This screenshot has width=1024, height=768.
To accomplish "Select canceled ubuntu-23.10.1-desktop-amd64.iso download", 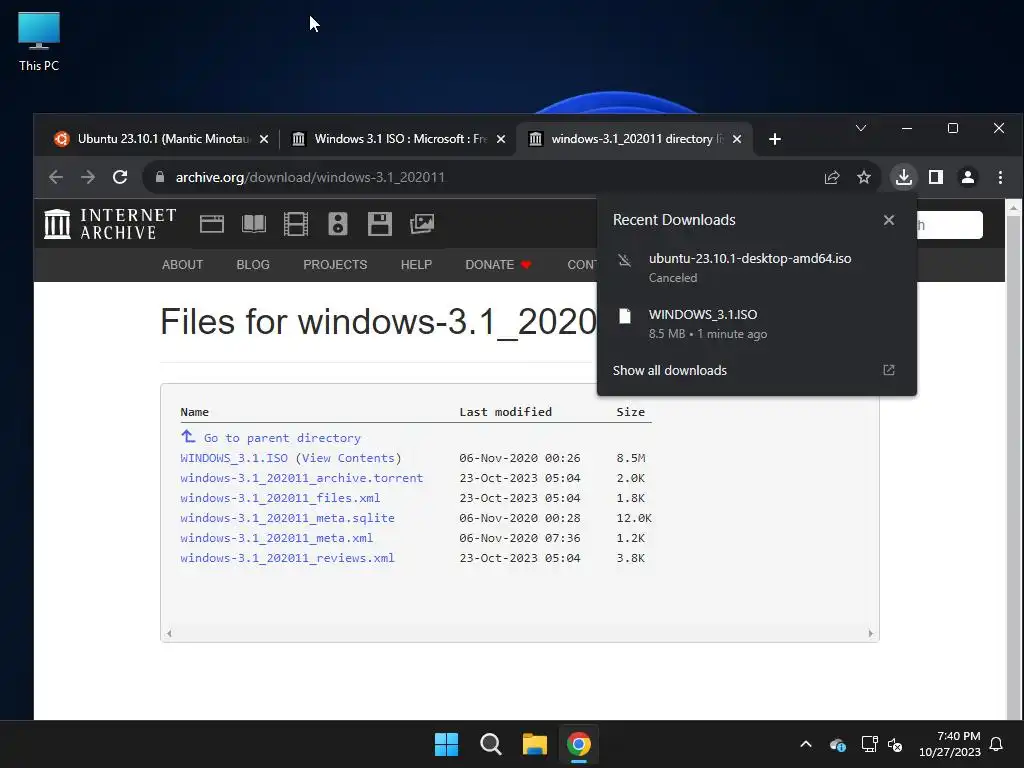I will pos(756,268).
